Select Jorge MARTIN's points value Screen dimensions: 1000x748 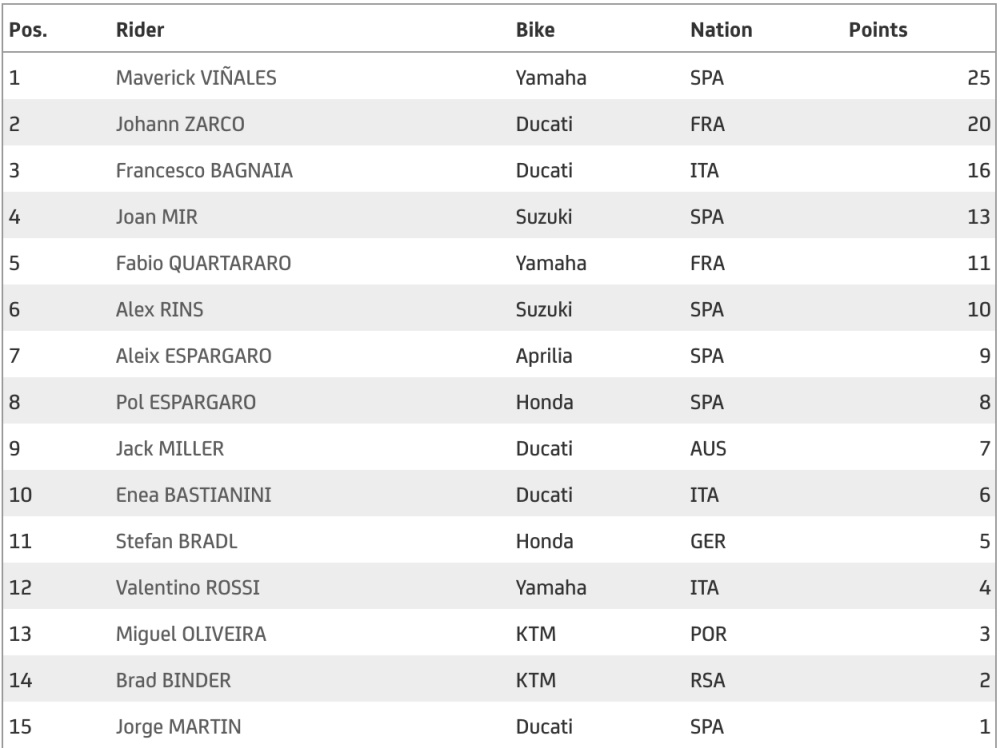tap(984, 727)
